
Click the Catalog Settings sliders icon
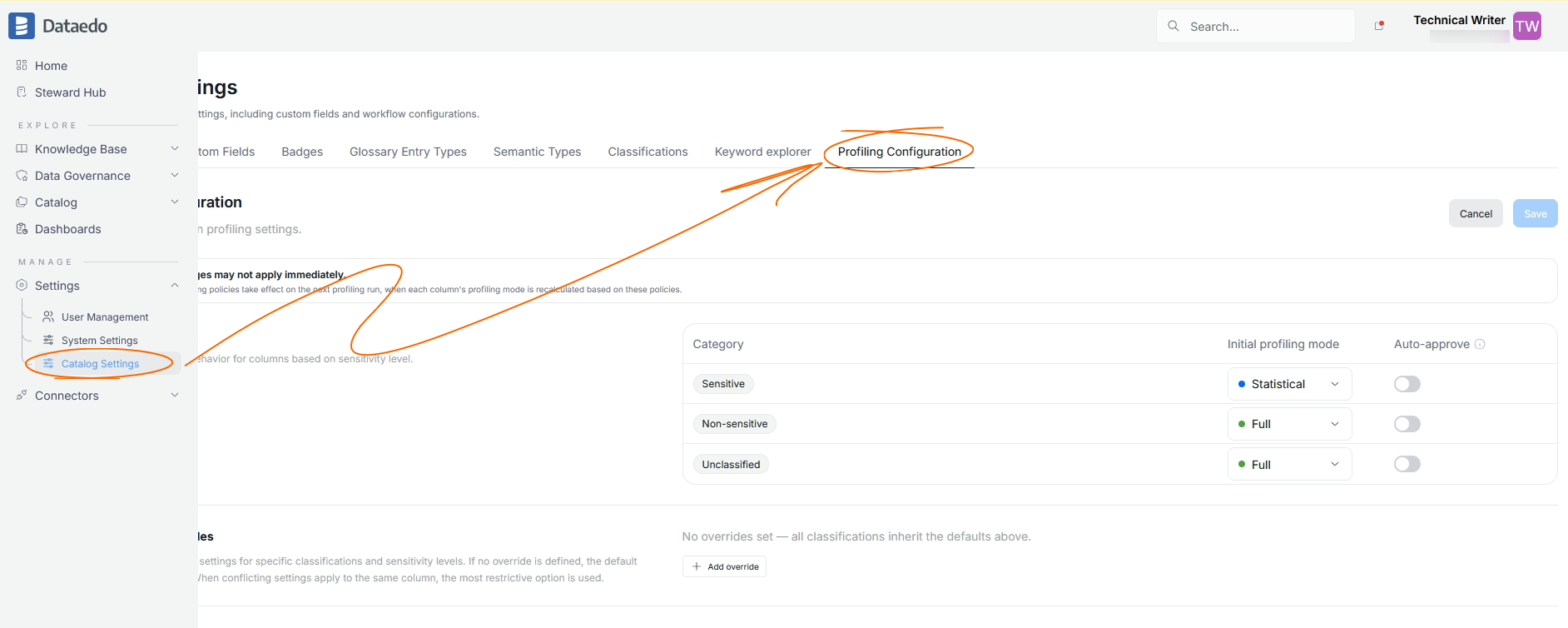coord(48,363)
